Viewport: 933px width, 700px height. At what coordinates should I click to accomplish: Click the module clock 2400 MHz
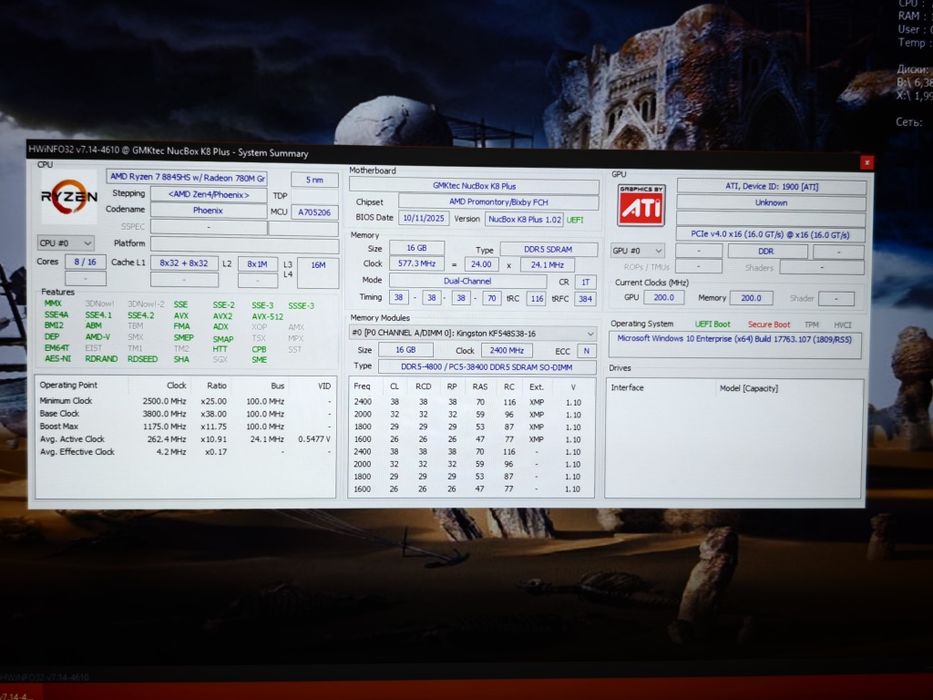click(506, 351)
